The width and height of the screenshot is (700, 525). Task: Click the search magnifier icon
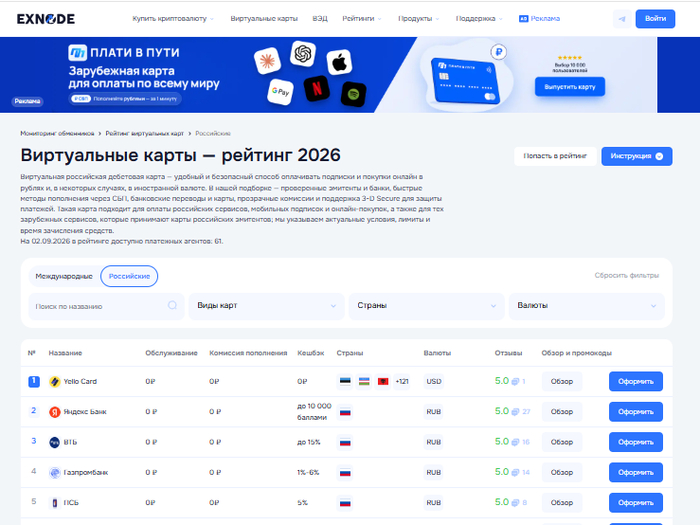172,305
